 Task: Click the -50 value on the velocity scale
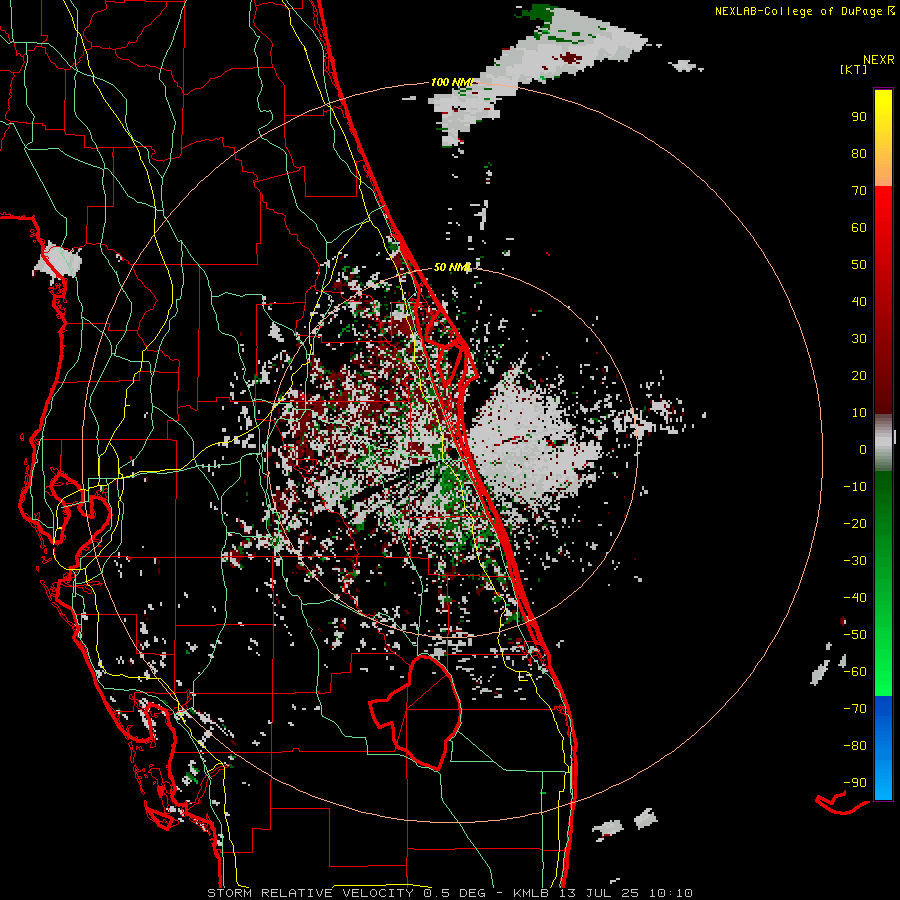tap(855, 635)
